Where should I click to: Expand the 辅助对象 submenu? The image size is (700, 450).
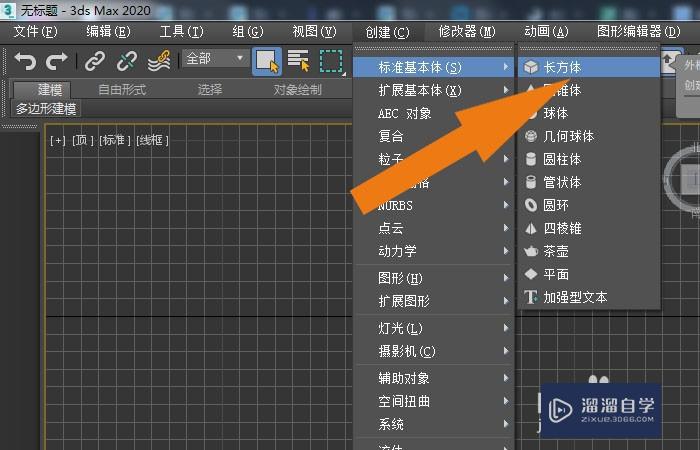coord(434,379)
